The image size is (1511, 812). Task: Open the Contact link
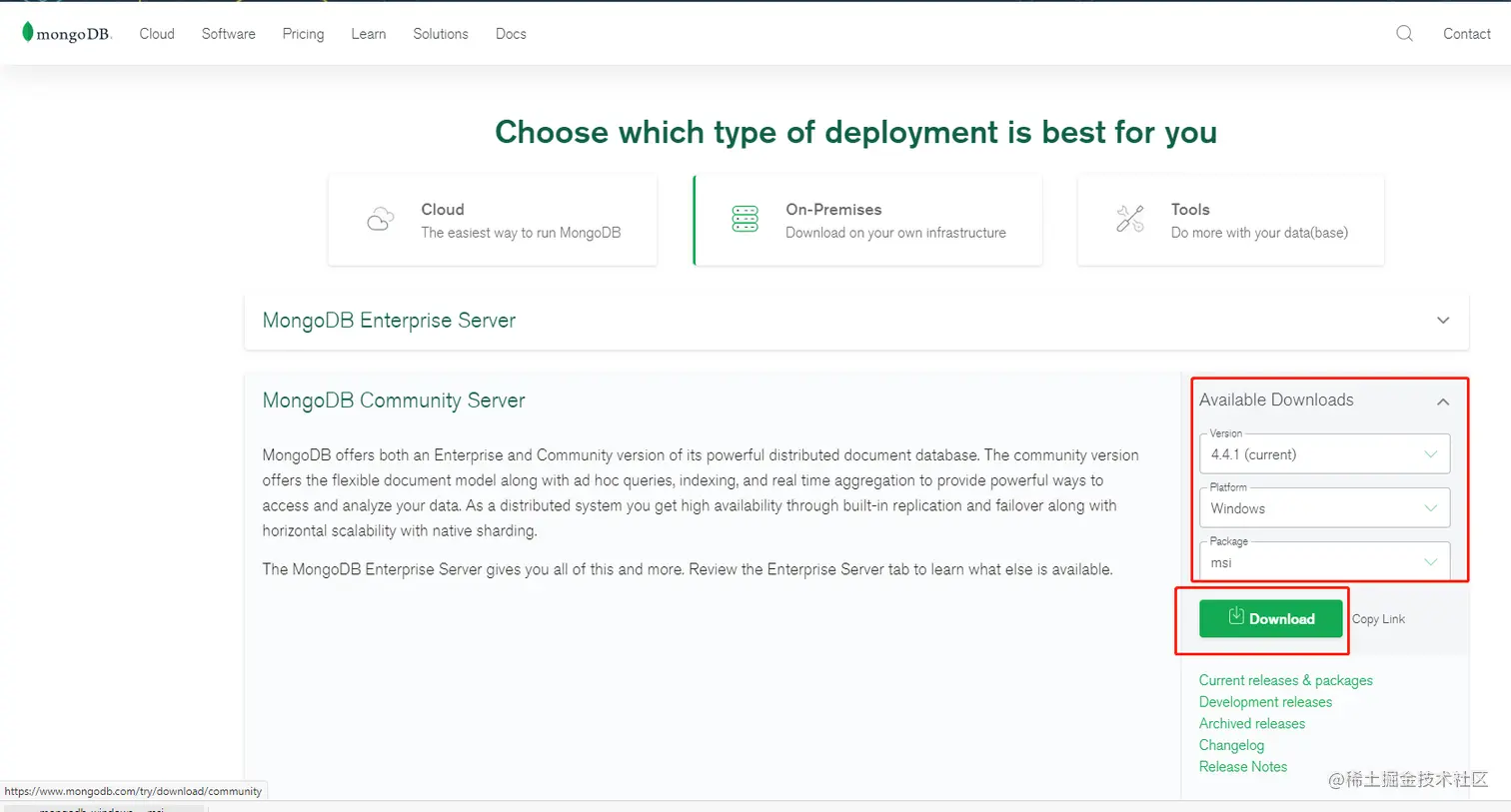coord(1467,33)
